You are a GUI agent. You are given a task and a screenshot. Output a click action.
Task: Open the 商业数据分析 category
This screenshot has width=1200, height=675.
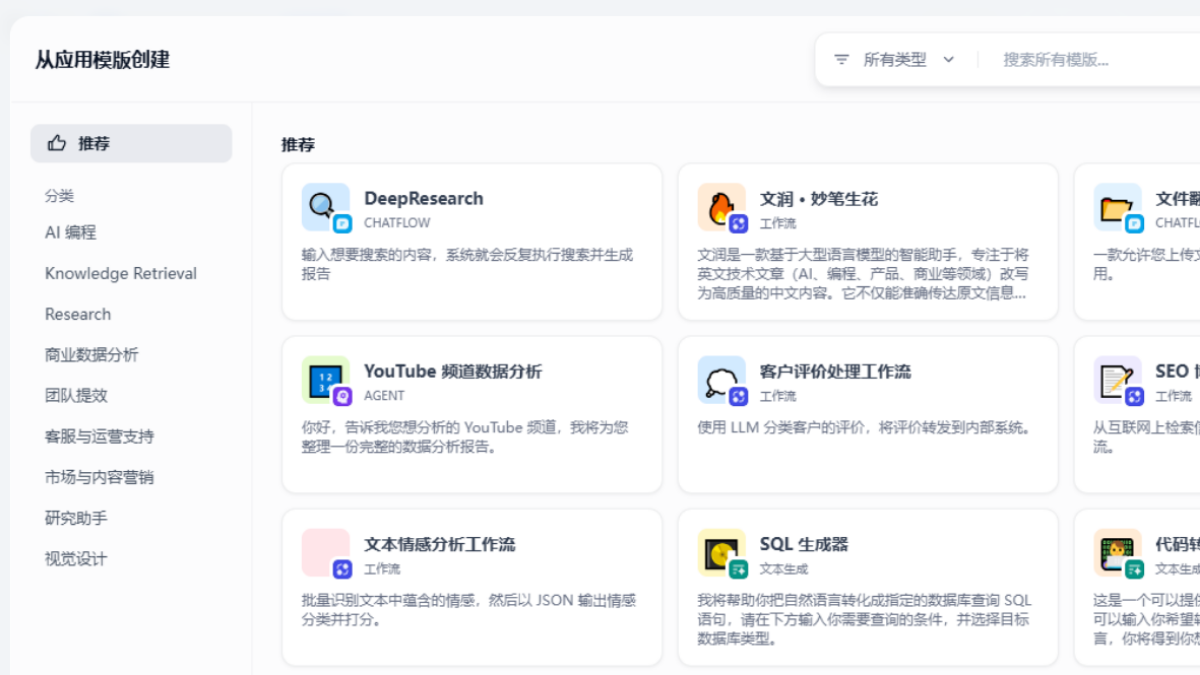(92, 355)
